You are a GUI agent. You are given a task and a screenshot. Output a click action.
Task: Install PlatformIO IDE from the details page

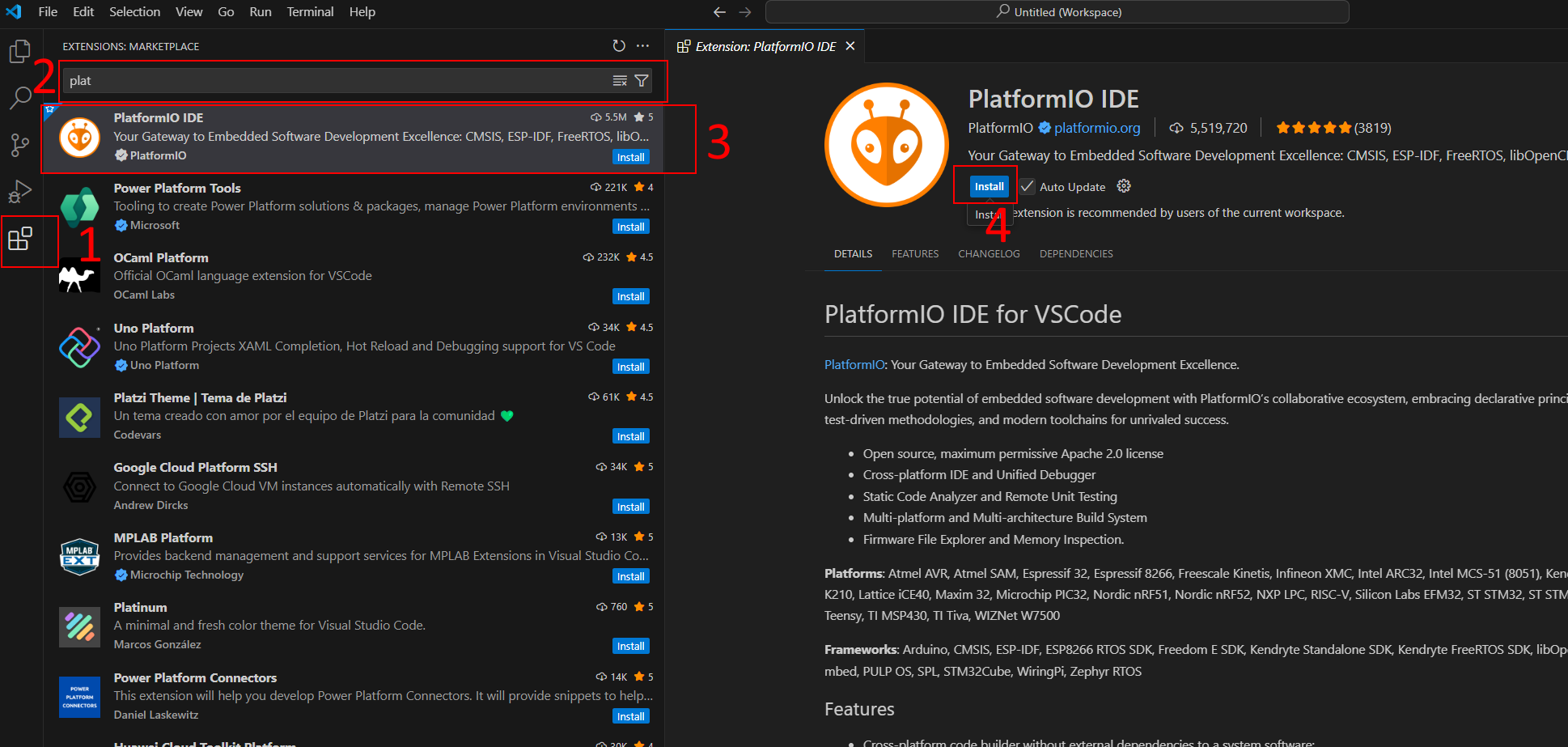point(989,186)
